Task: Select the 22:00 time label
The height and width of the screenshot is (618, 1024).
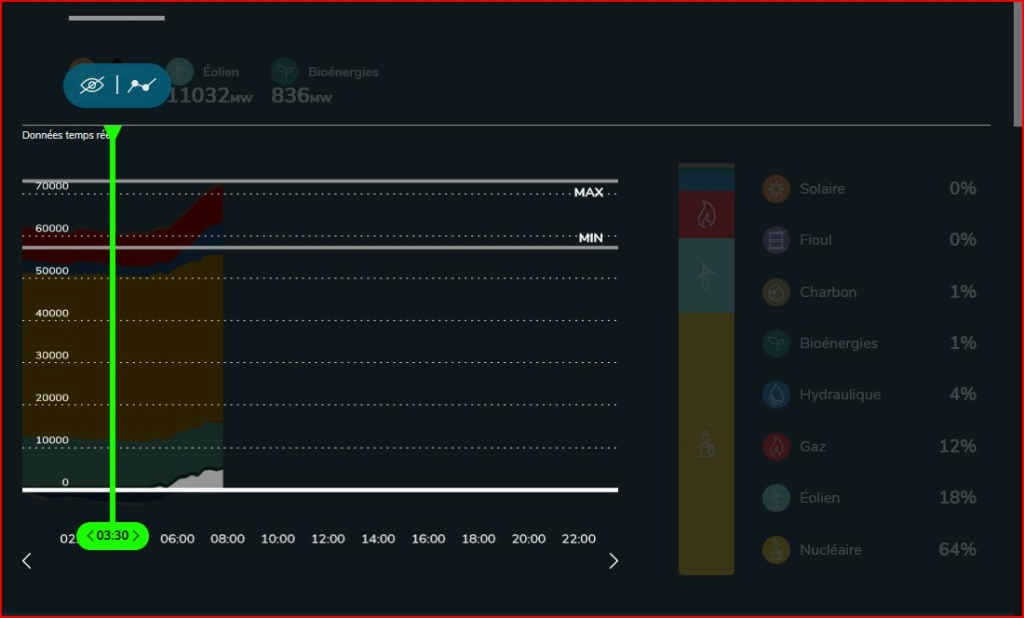Action: 579,539
